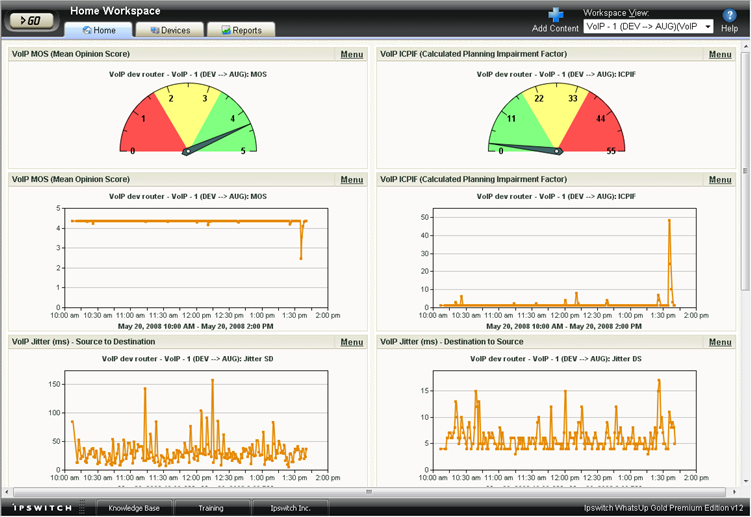751x517 pixels.
Task: Switch to the Reports tab
Action: point(241,30)
